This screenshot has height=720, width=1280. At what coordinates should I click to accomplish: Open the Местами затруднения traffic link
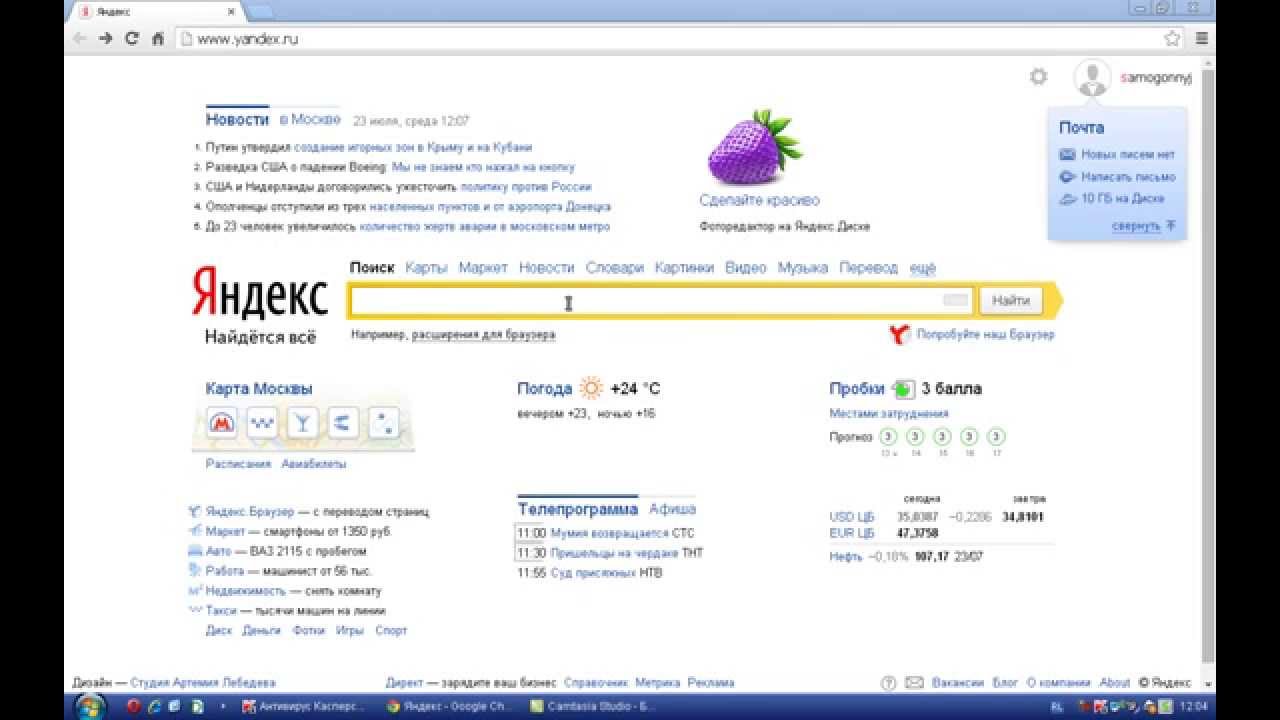coord(889,413)
